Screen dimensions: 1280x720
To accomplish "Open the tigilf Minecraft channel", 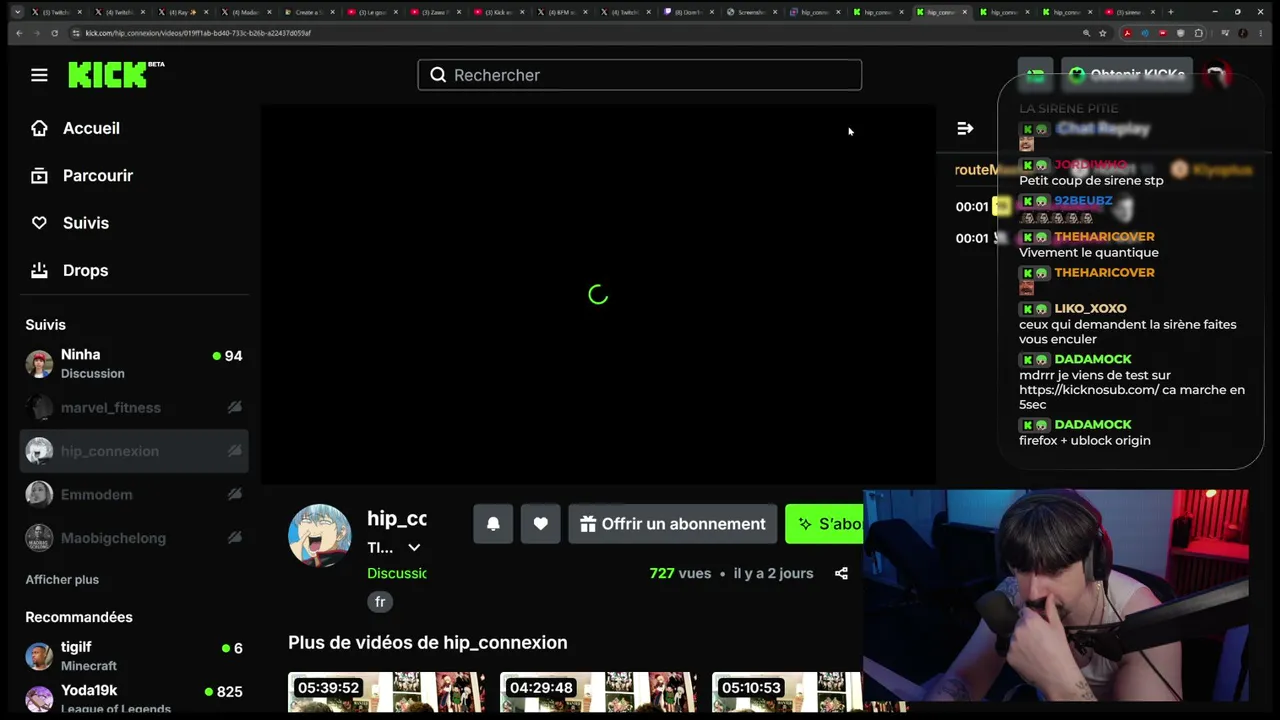I will coord(135,656).
